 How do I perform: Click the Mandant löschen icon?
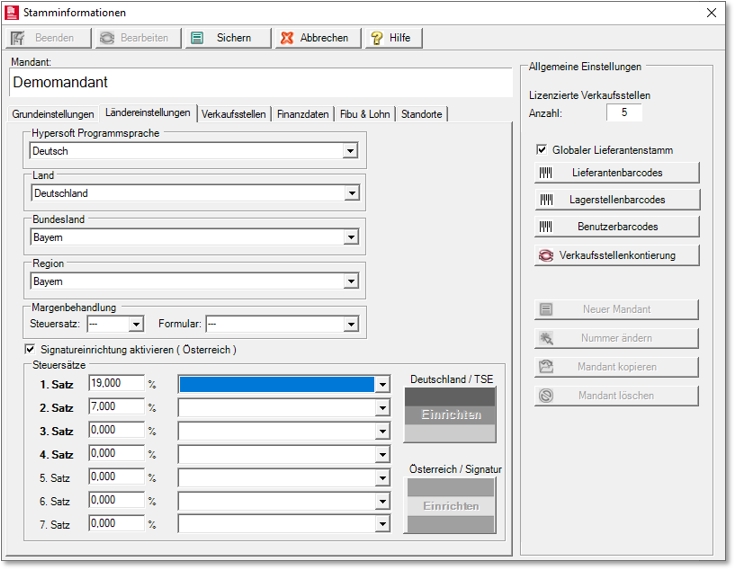[x=546, y=396]
